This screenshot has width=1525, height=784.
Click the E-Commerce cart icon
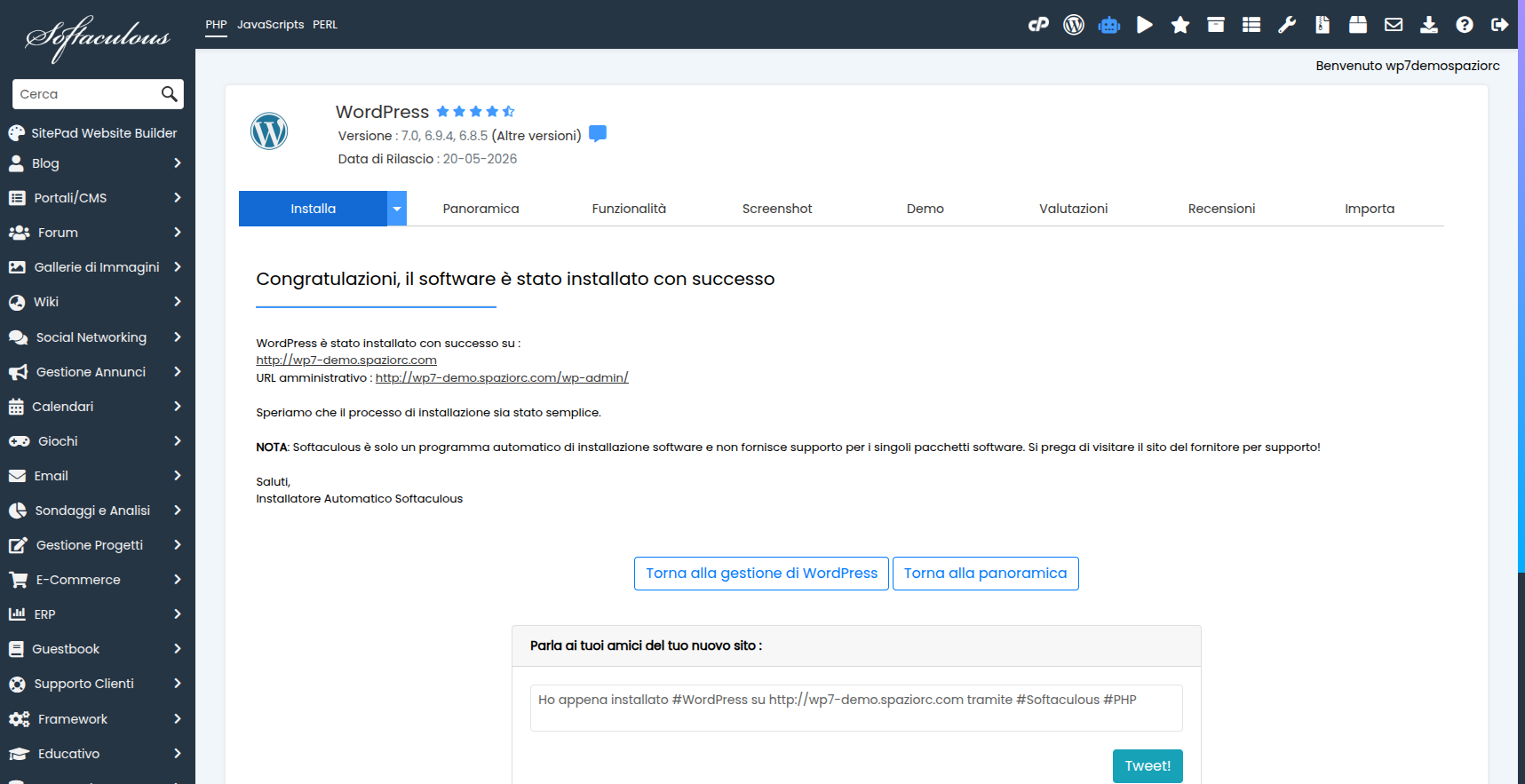click(x=18, y=580)
